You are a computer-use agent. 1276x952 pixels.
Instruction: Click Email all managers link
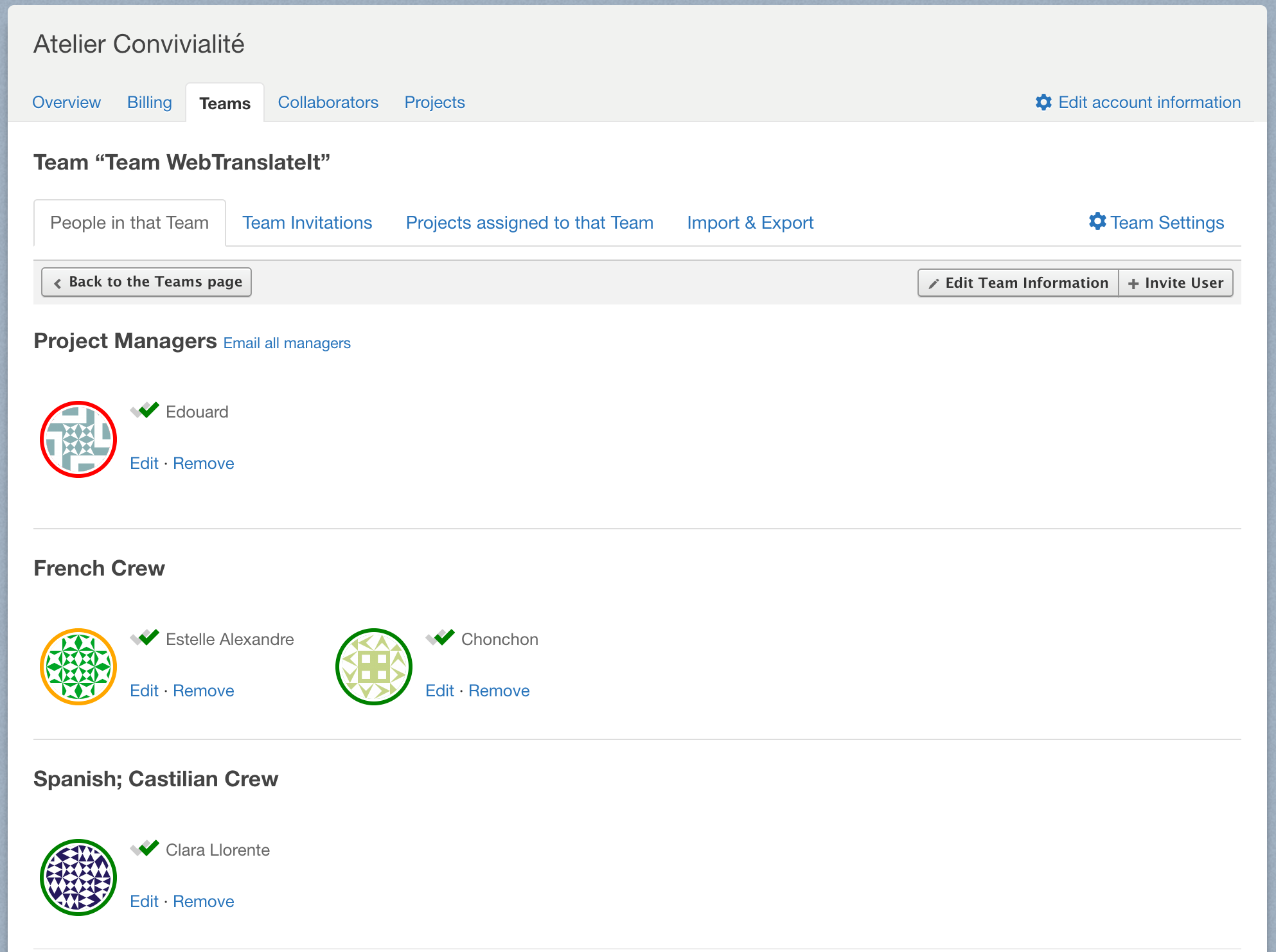pyautogui.click(x=287, y=343)
